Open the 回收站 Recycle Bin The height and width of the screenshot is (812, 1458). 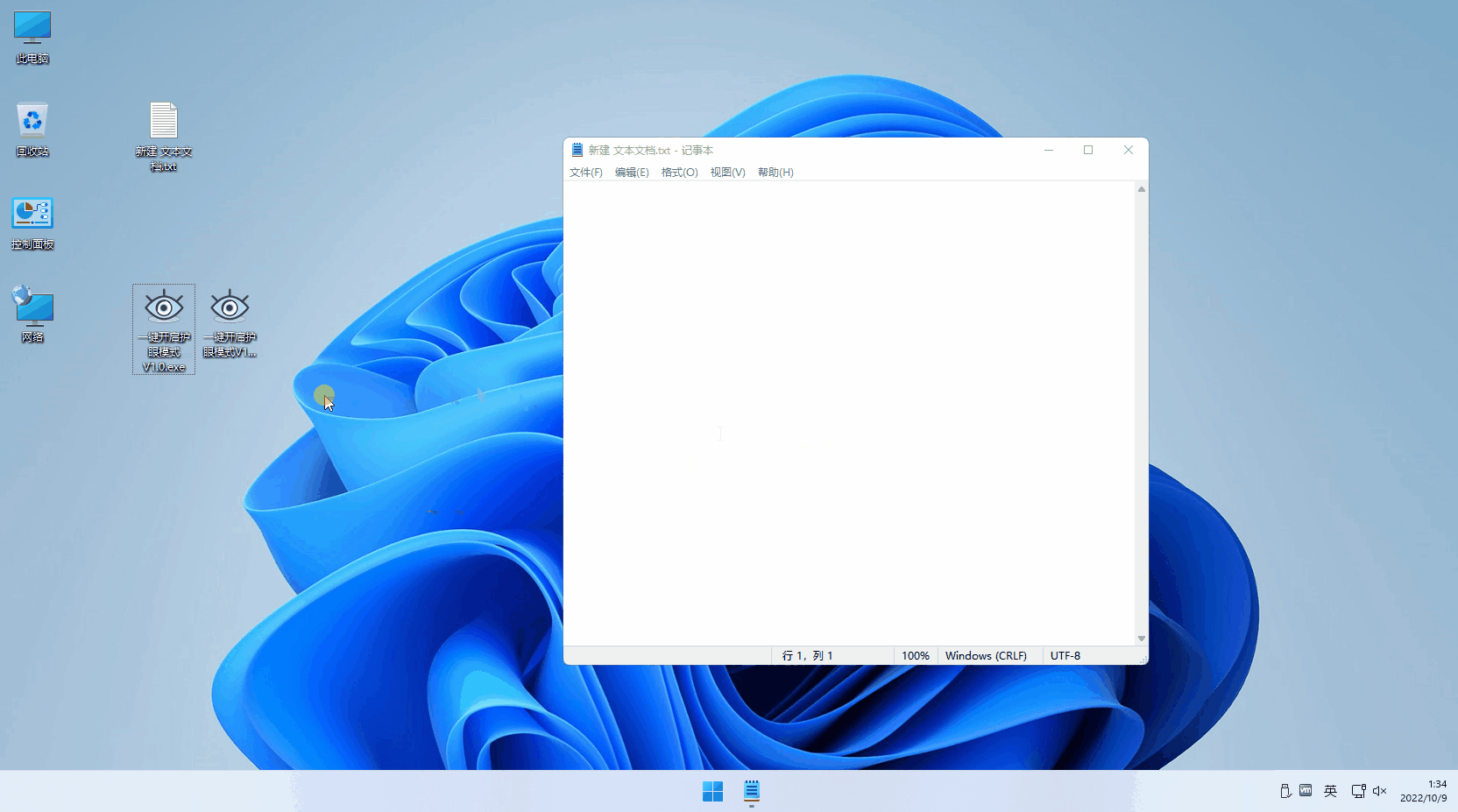(x=32, y=129)
